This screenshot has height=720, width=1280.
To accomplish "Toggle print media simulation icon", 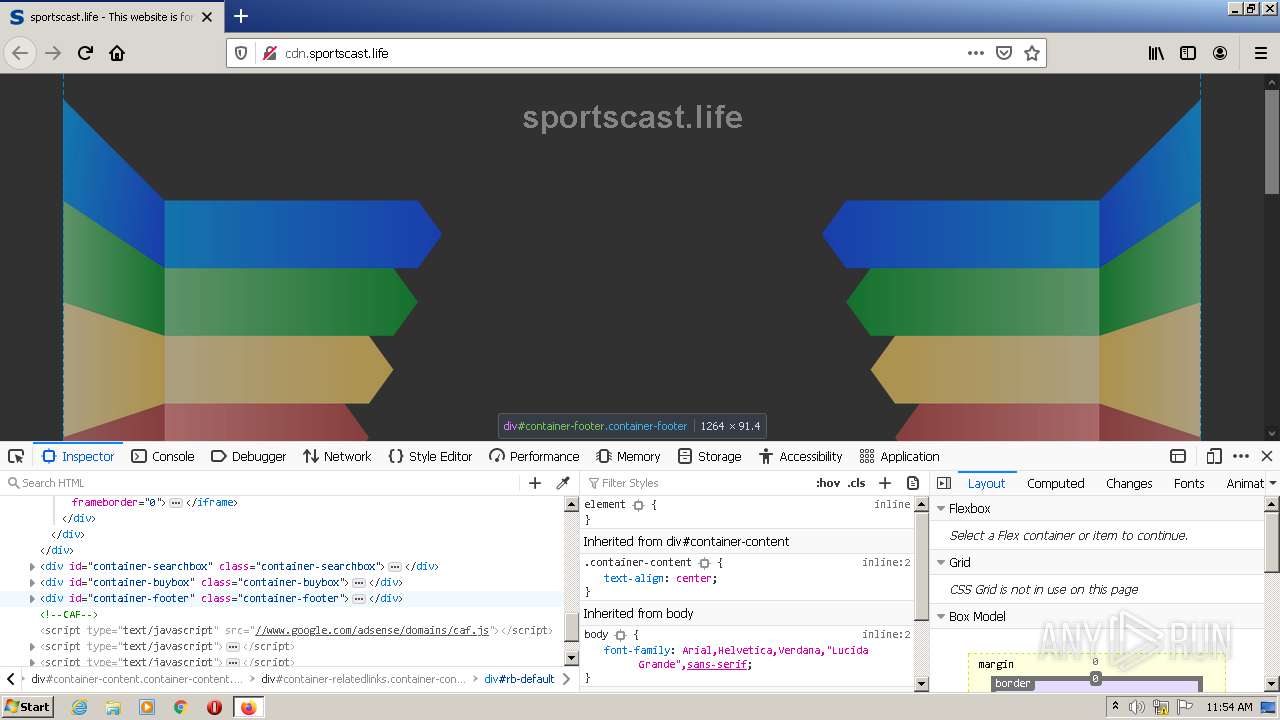I will 913,483.
